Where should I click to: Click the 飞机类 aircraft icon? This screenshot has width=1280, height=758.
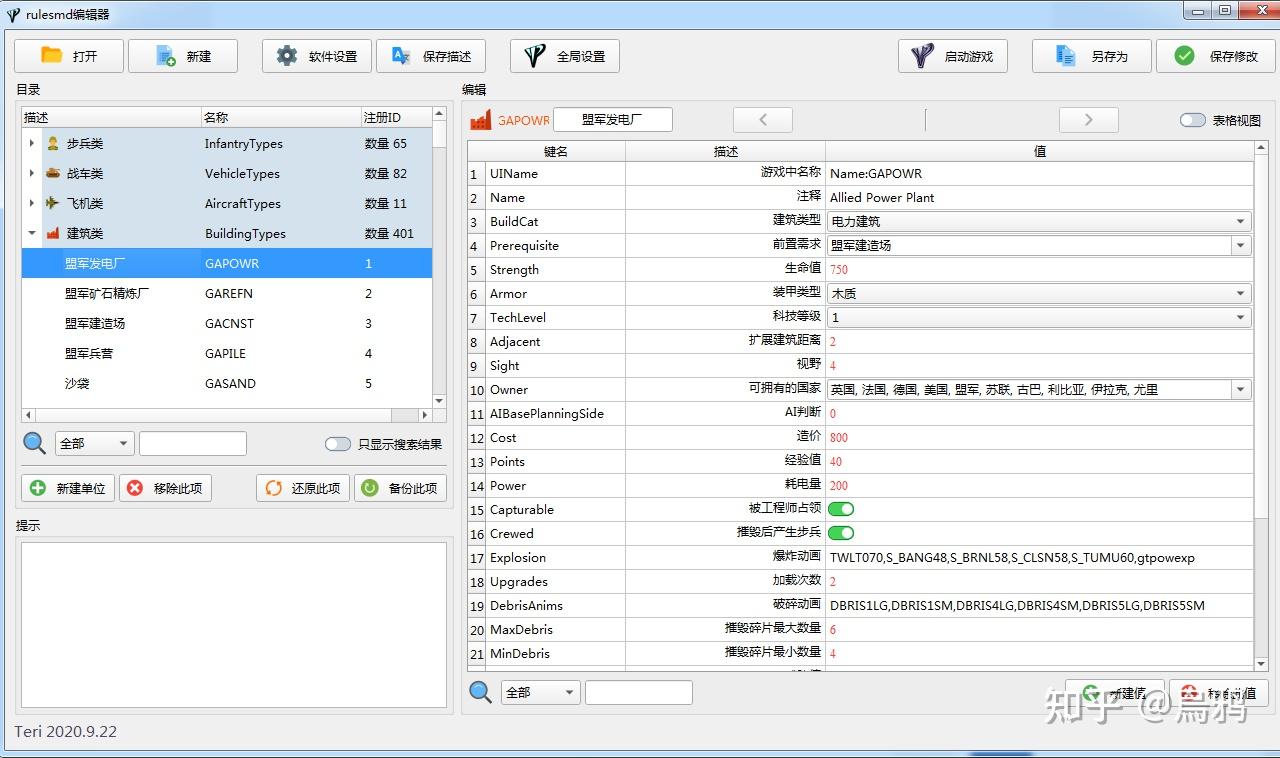click(x=53, y=203)
